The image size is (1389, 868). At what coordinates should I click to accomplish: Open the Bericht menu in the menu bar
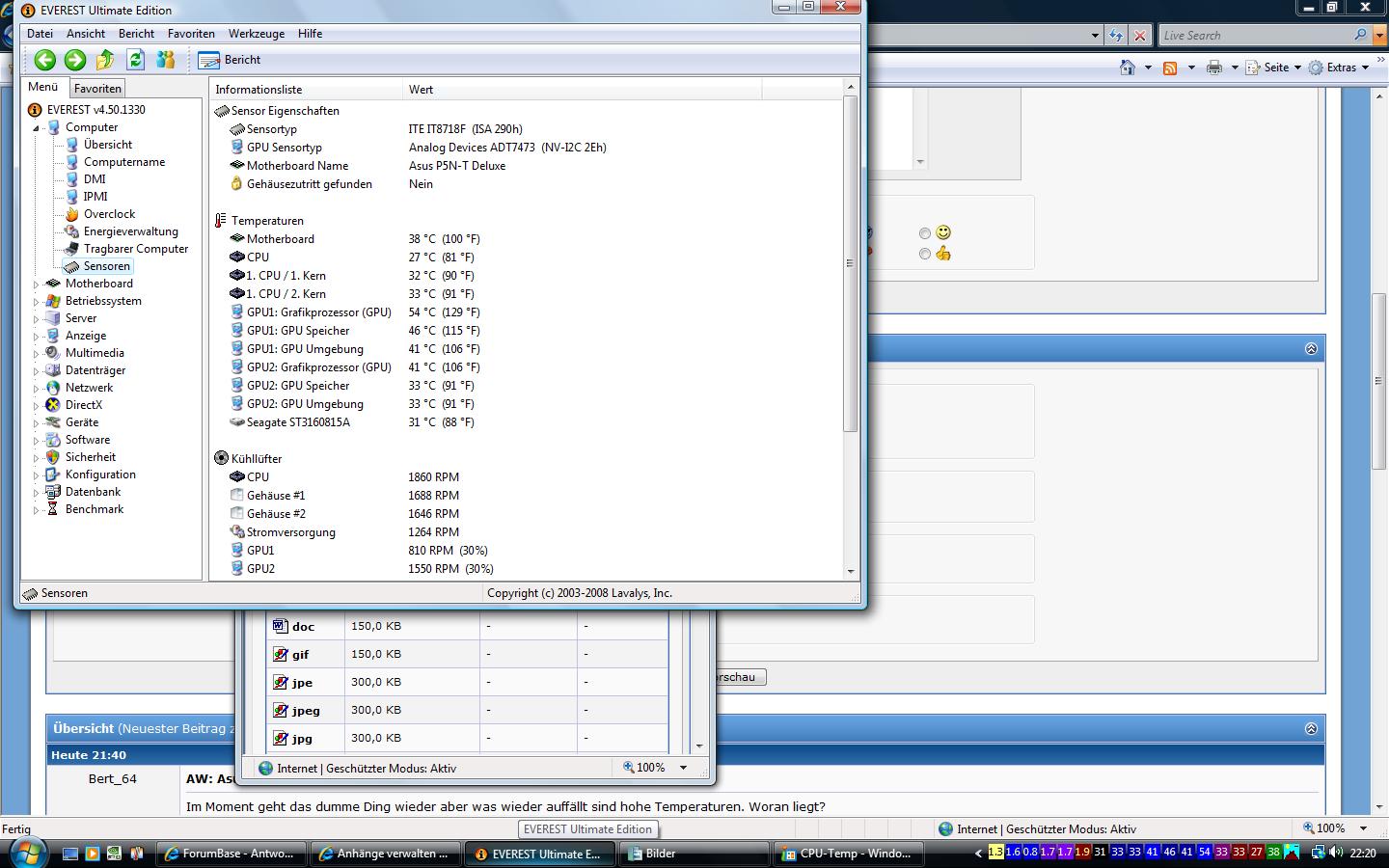pyautogui.click(x=136, y=34)
